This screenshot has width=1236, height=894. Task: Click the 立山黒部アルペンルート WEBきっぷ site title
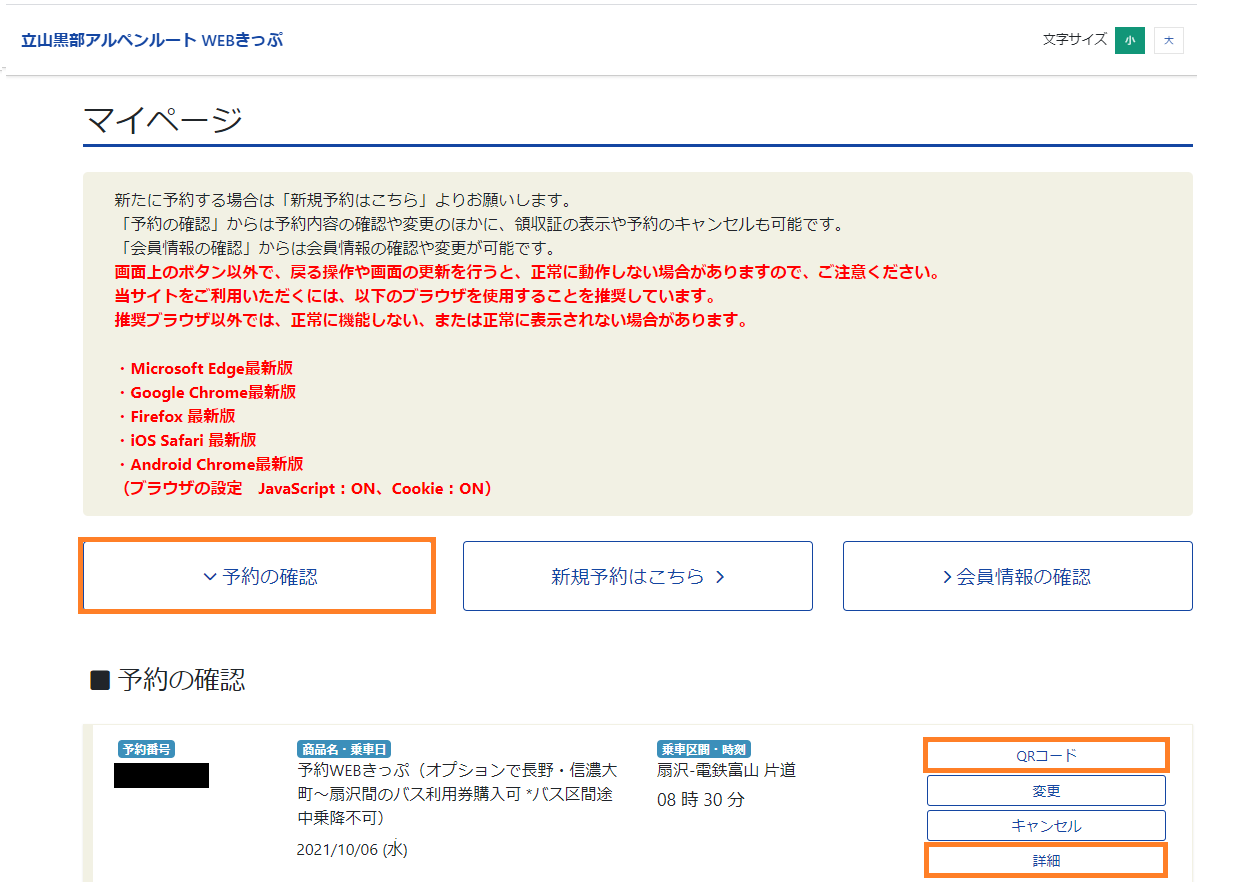152,40
